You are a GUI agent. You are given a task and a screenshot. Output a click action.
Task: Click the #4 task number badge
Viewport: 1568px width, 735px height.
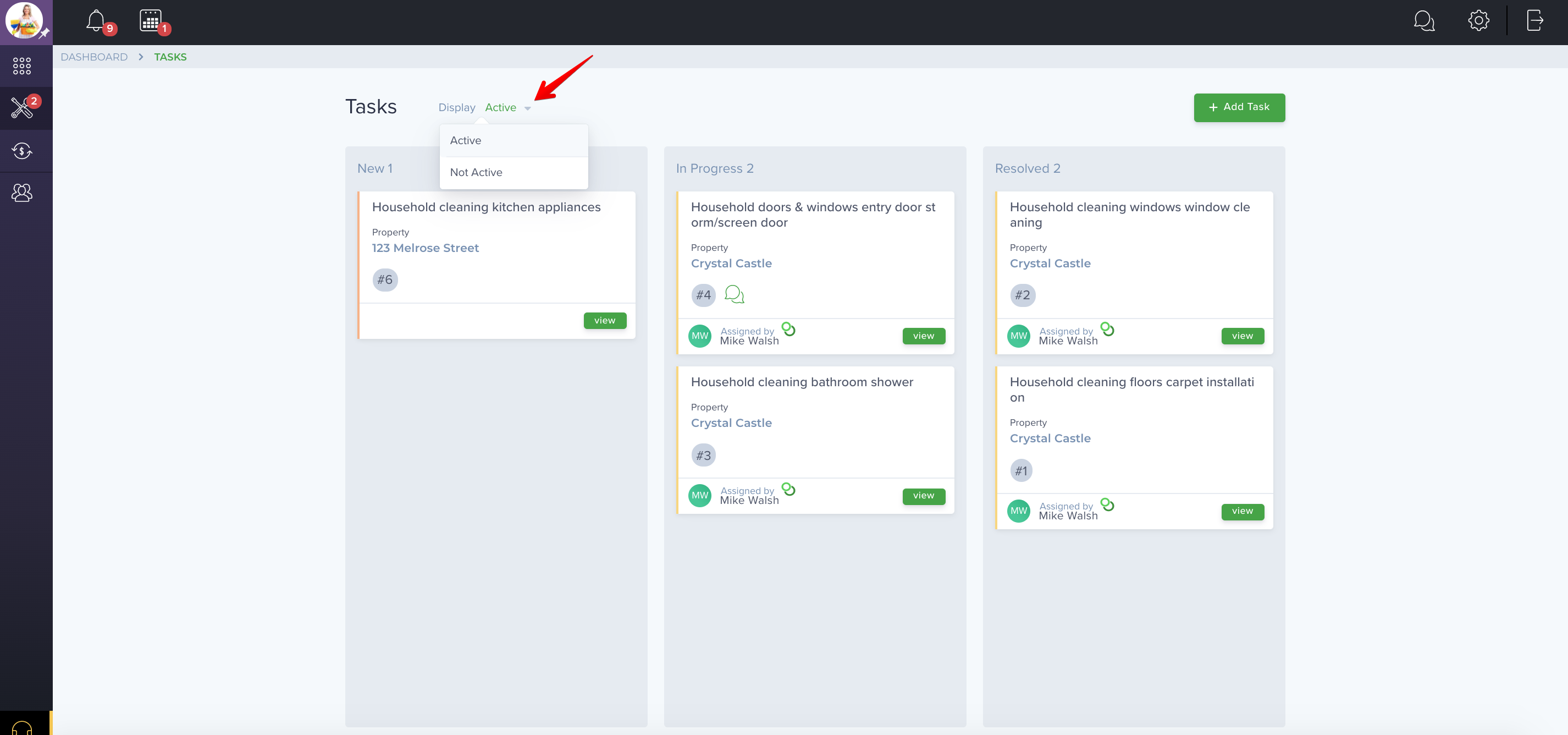pos(703,295)
